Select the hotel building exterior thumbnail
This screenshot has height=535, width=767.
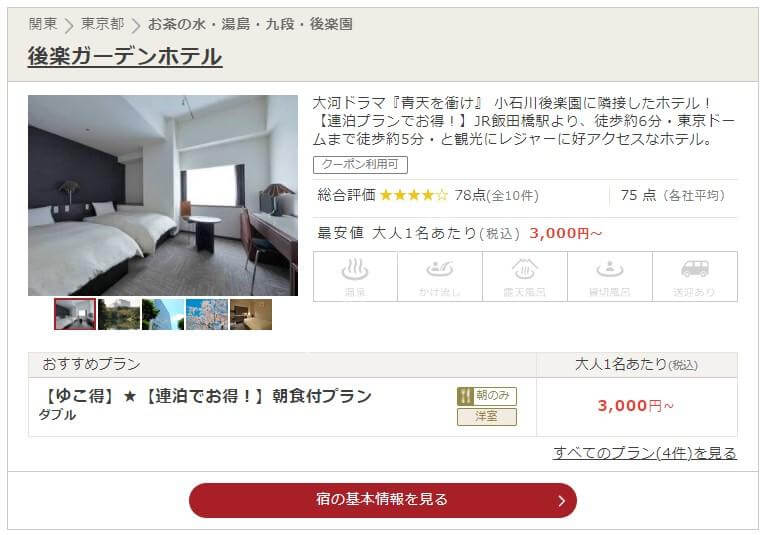pos(163,314)
